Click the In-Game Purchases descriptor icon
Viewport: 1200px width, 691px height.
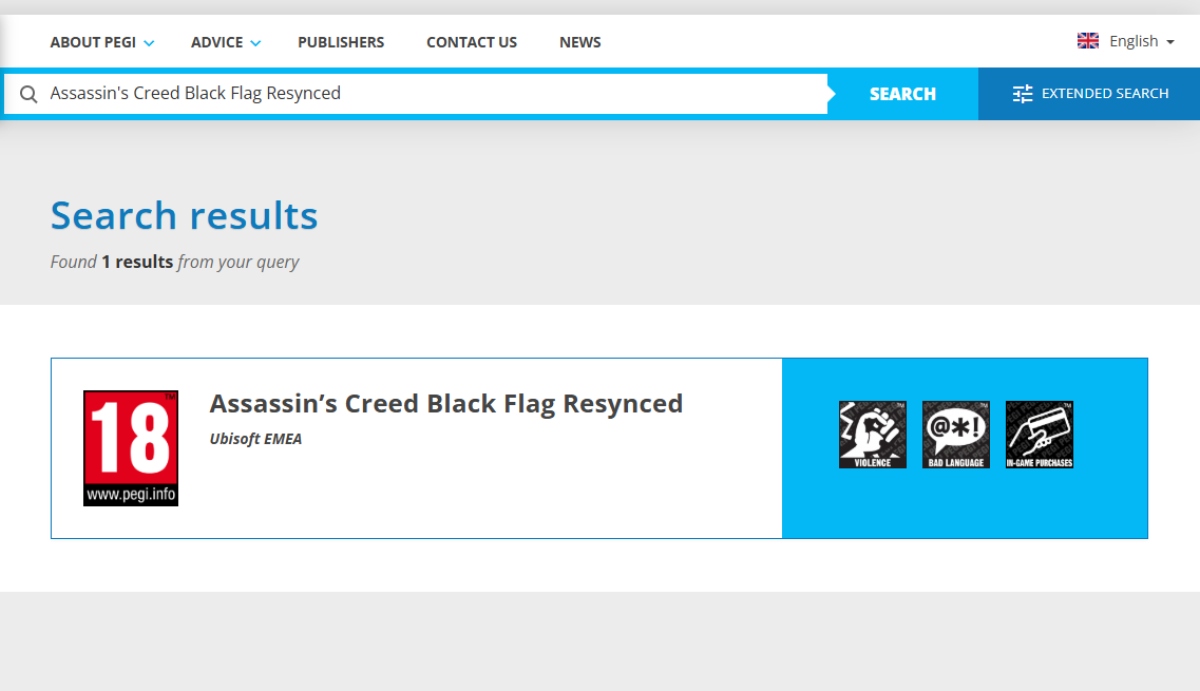point(1039,434)
